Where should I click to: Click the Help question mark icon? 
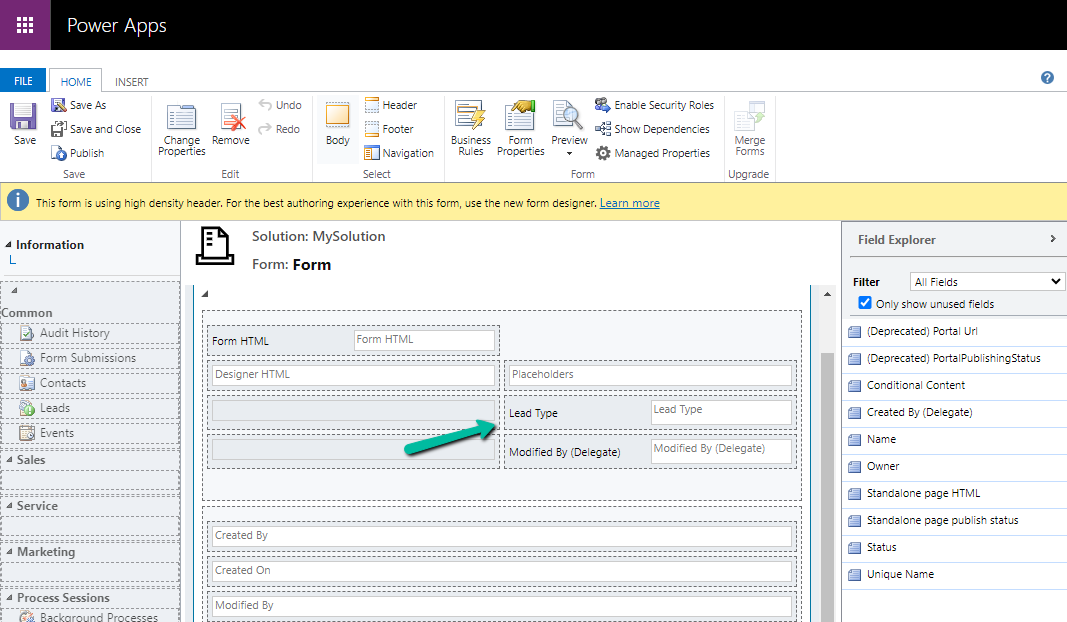coord(1047,78)
